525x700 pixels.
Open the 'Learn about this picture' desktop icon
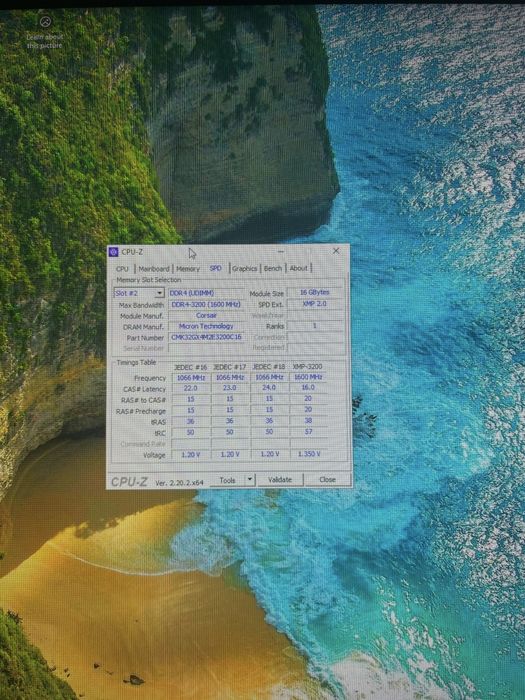(45, 32)
